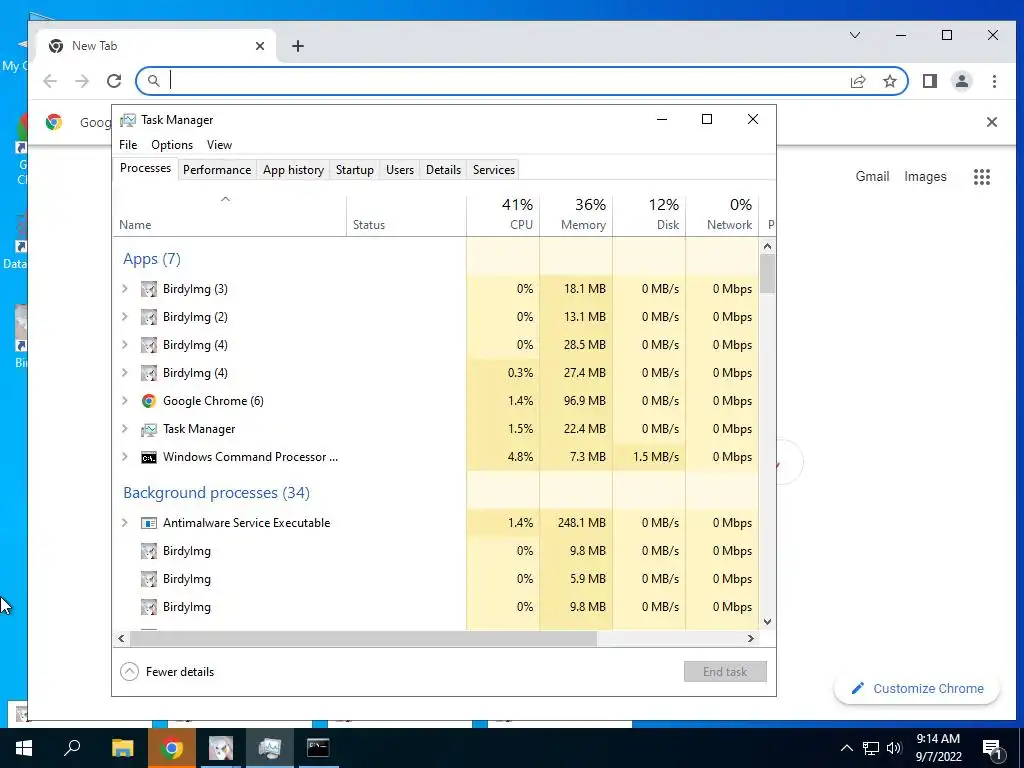Expand the Windows Command Processor row

click(x=125, y=457)
